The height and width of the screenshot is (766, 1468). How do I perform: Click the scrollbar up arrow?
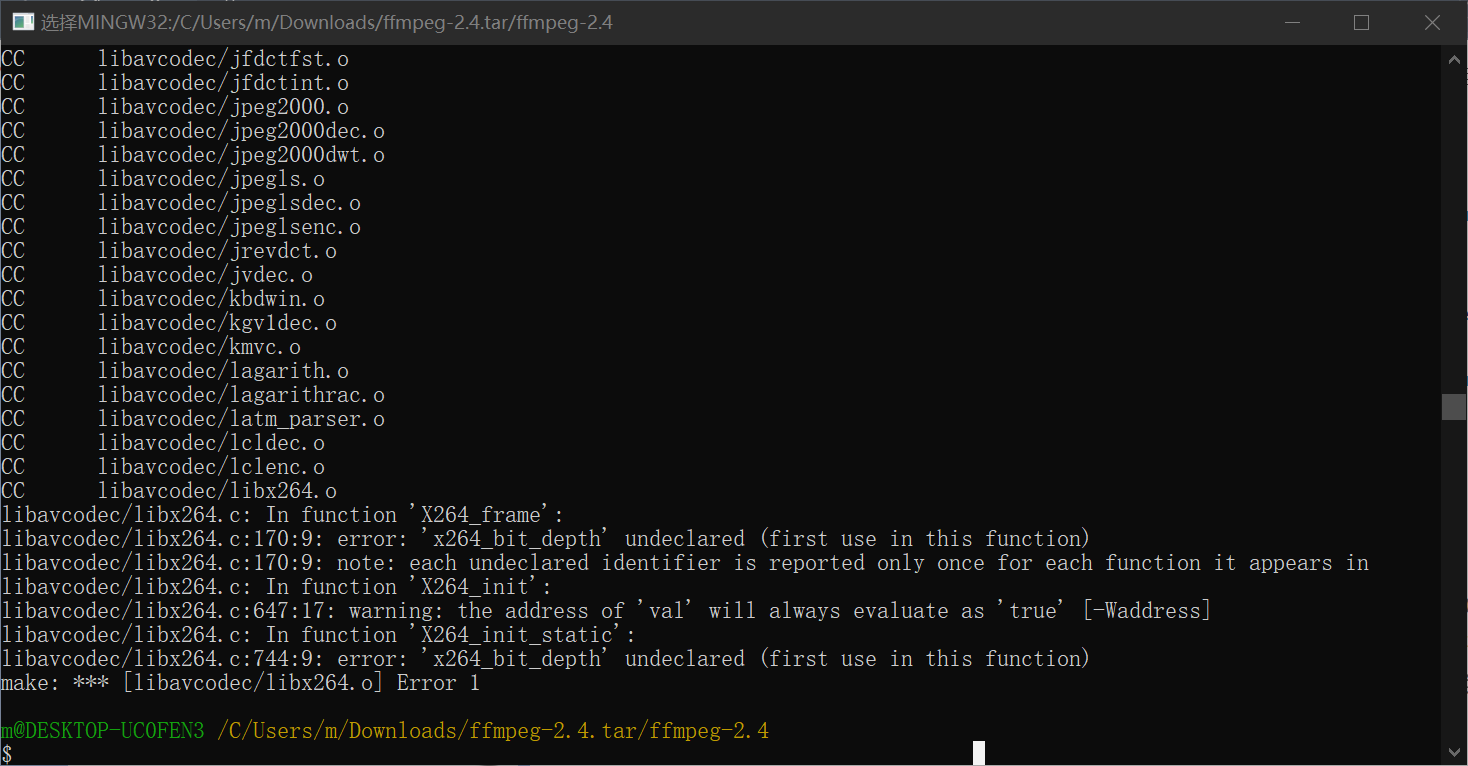pos(1454,60)
